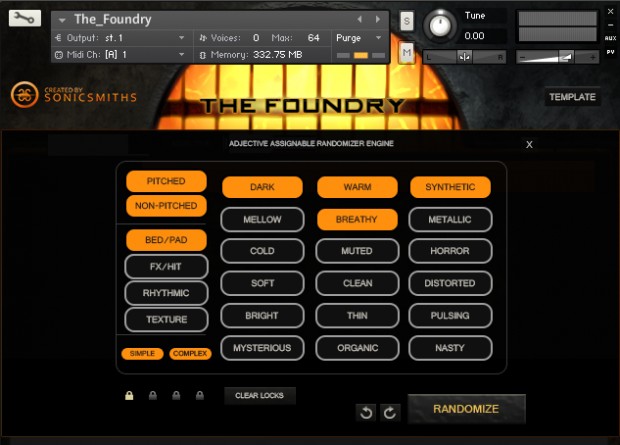
Task: Mute the instrument with M button
Action: [406, 53]
